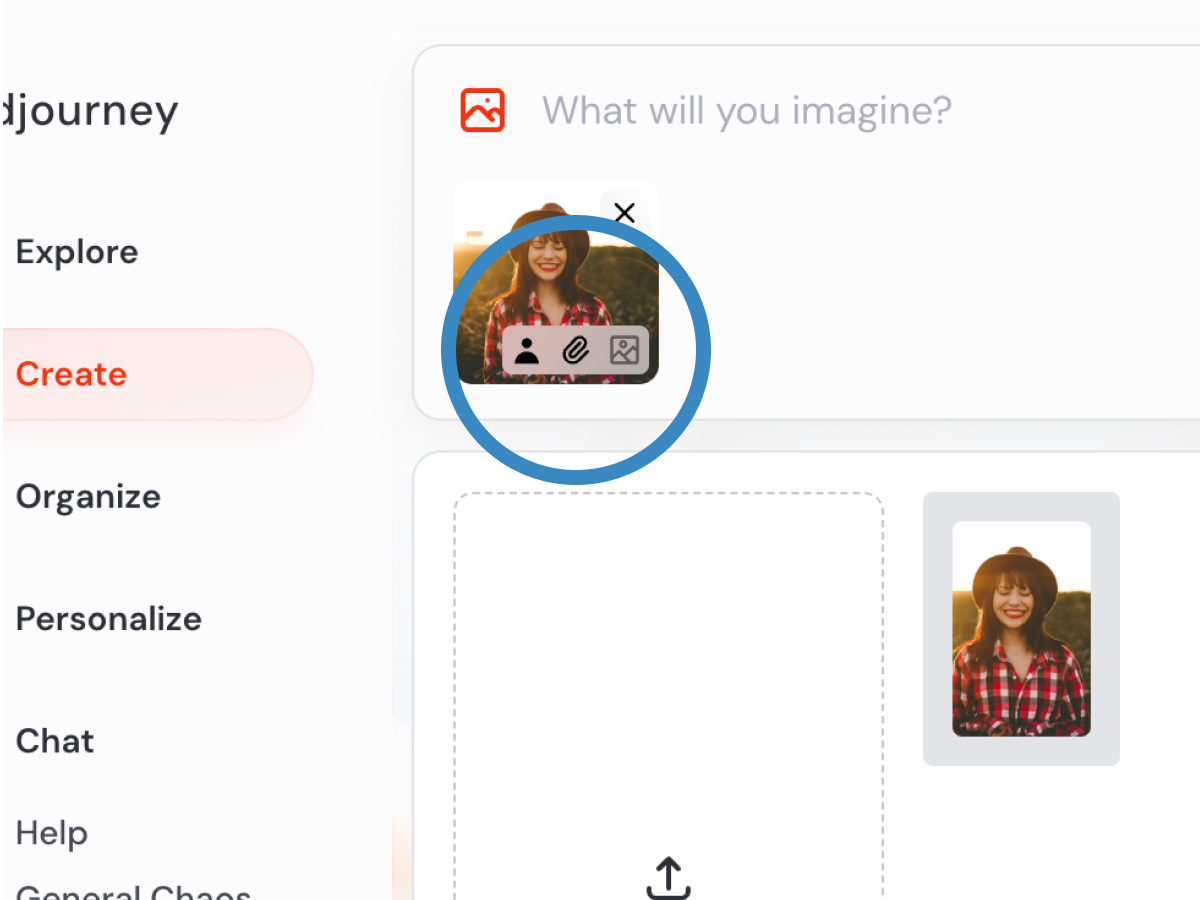Open the Help link
The image size is (1200, 900).
(x=52, y=833)
